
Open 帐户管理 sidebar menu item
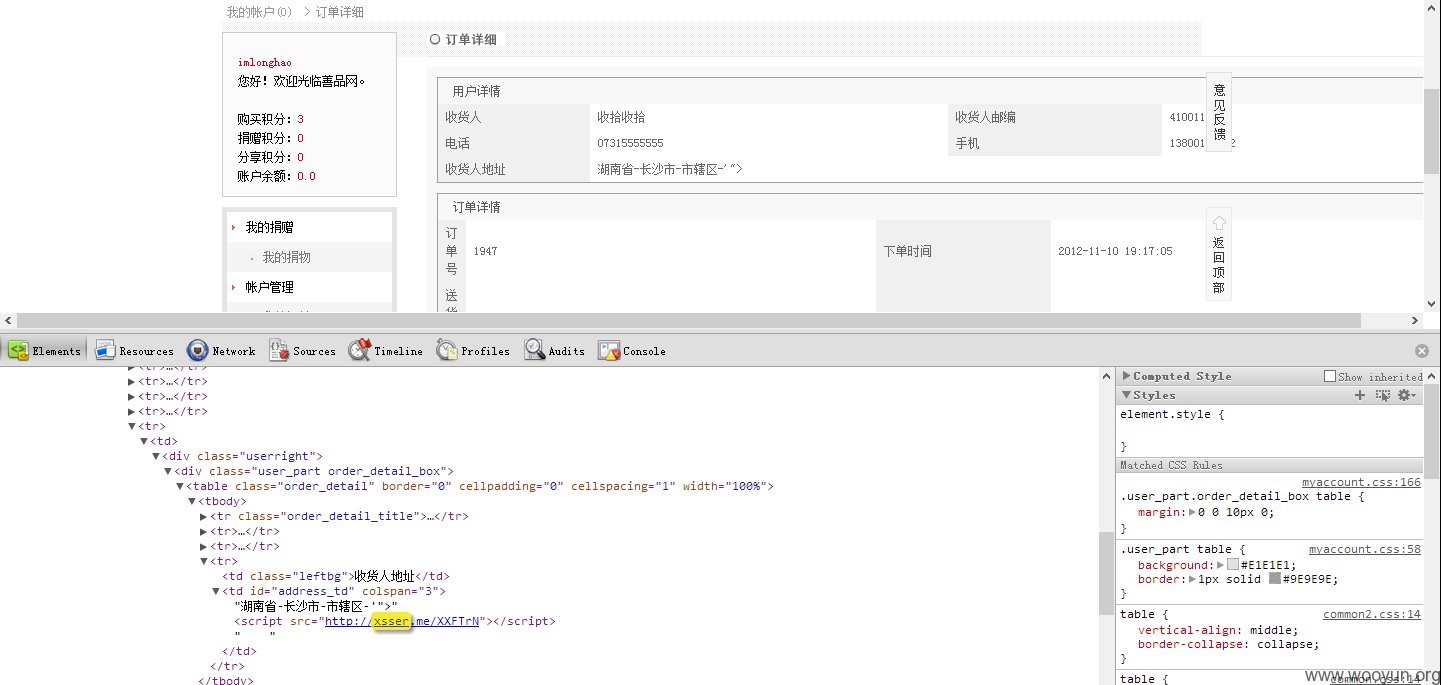point(269,287)
